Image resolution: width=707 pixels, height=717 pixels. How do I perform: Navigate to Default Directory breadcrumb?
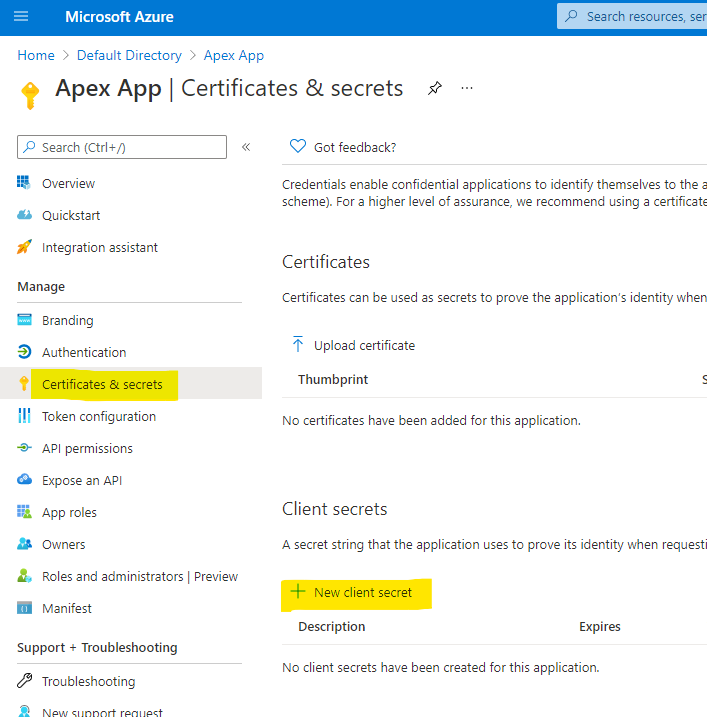[x=129, y=56]
